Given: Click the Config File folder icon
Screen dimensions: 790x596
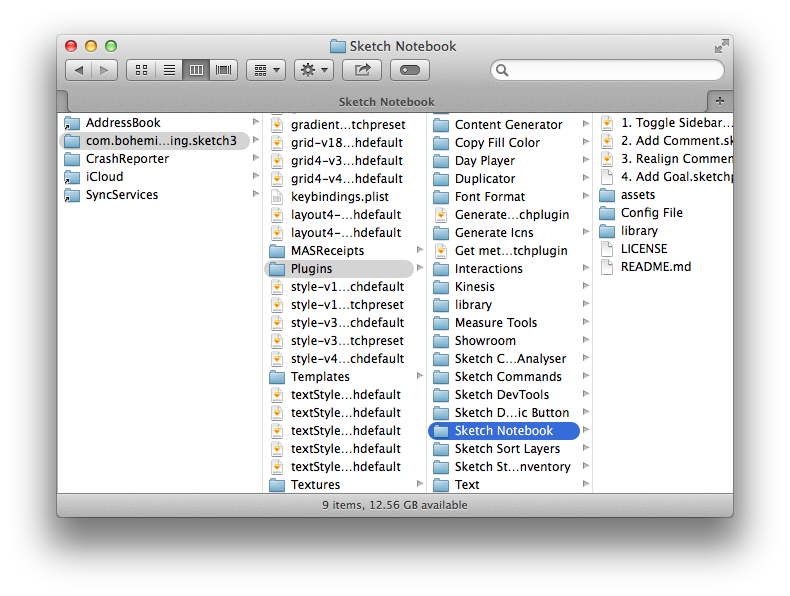Looking at the screenshot, I should (607, 213).
